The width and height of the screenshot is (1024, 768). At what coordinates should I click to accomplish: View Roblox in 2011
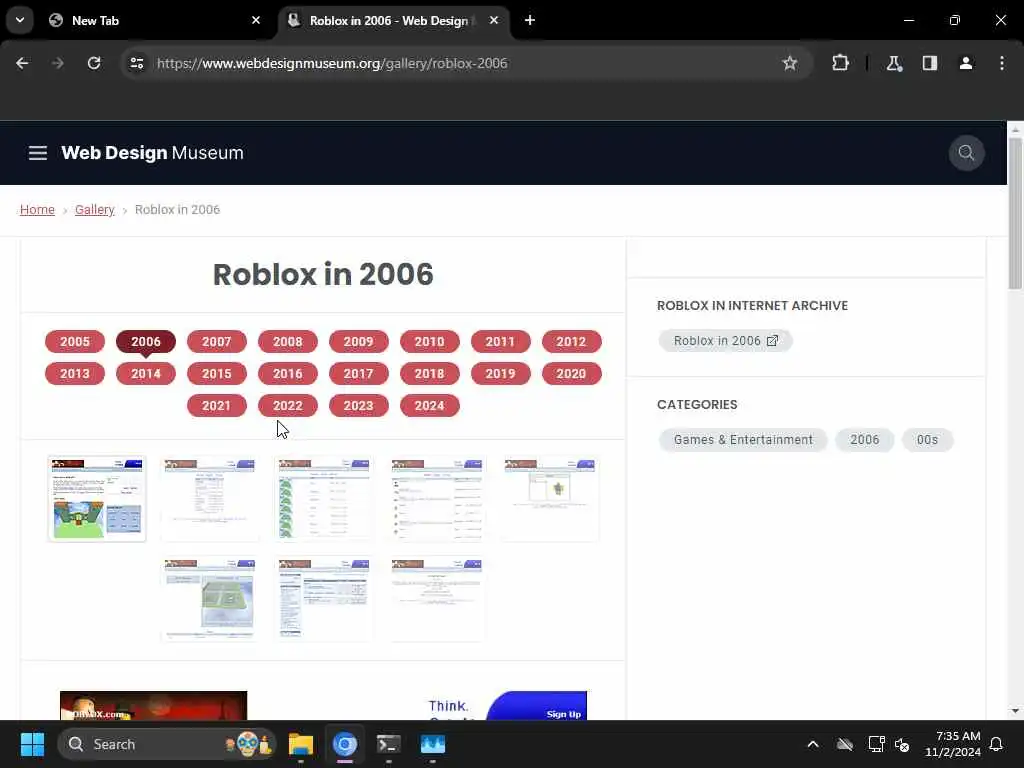pyautogui.click(x=500, y=342)
